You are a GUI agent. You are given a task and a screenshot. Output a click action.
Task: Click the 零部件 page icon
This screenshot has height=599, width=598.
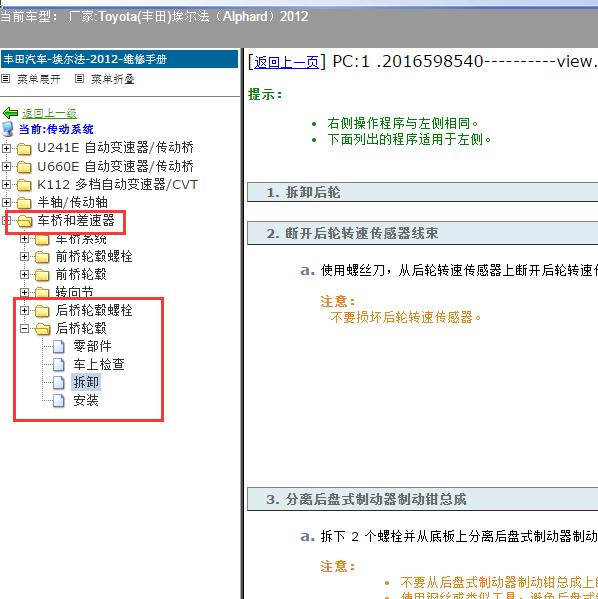pos(58,346)
